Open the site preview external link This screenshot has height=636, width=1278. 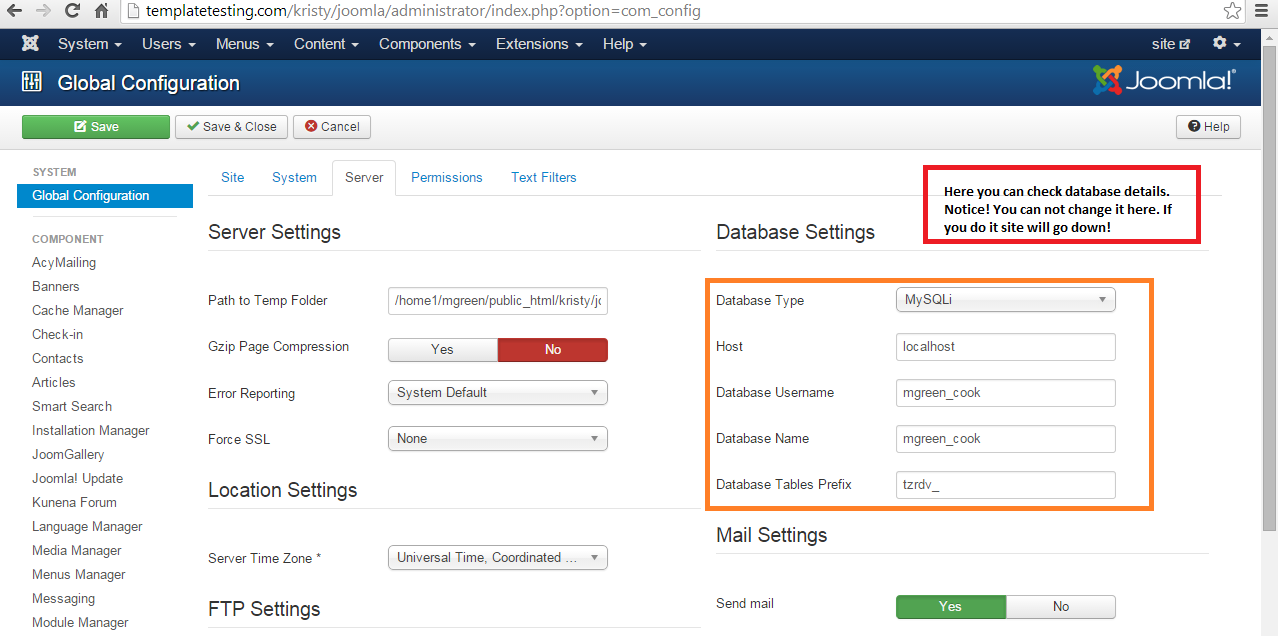[x=1171, y=44]
